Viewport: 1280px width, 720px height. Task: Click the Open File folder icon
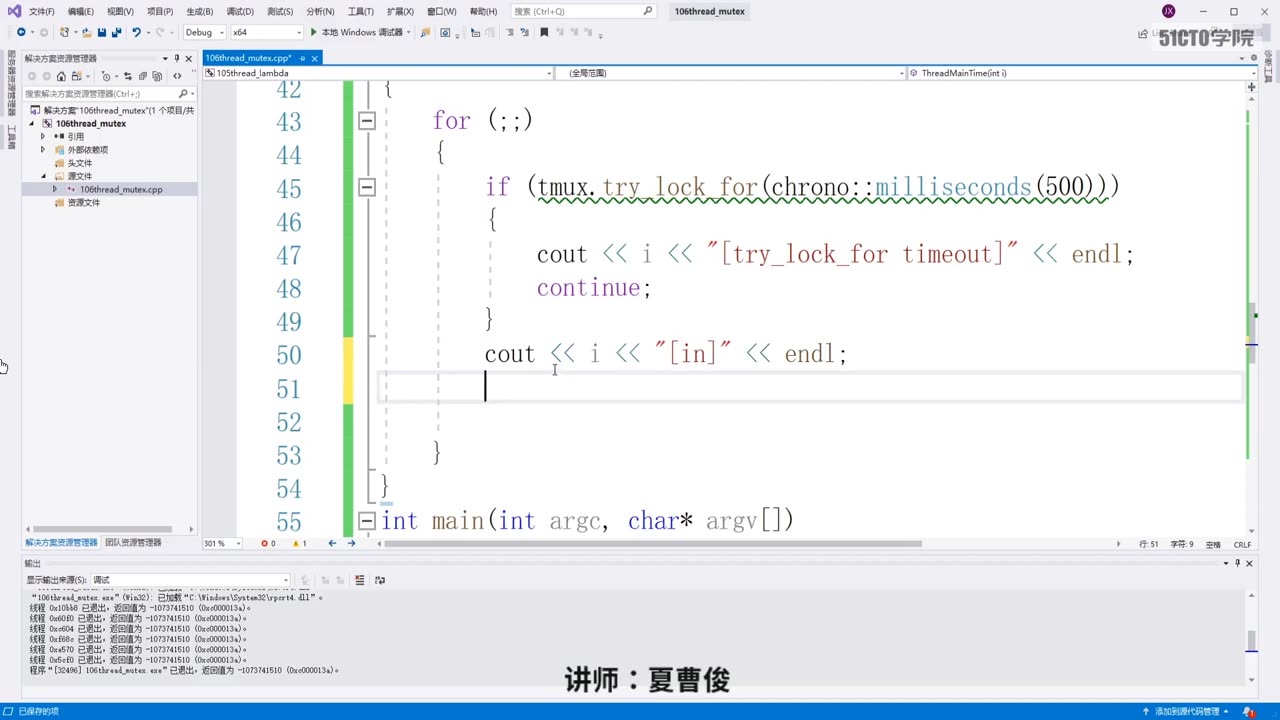pyautogui.click(x=87, y=32)
